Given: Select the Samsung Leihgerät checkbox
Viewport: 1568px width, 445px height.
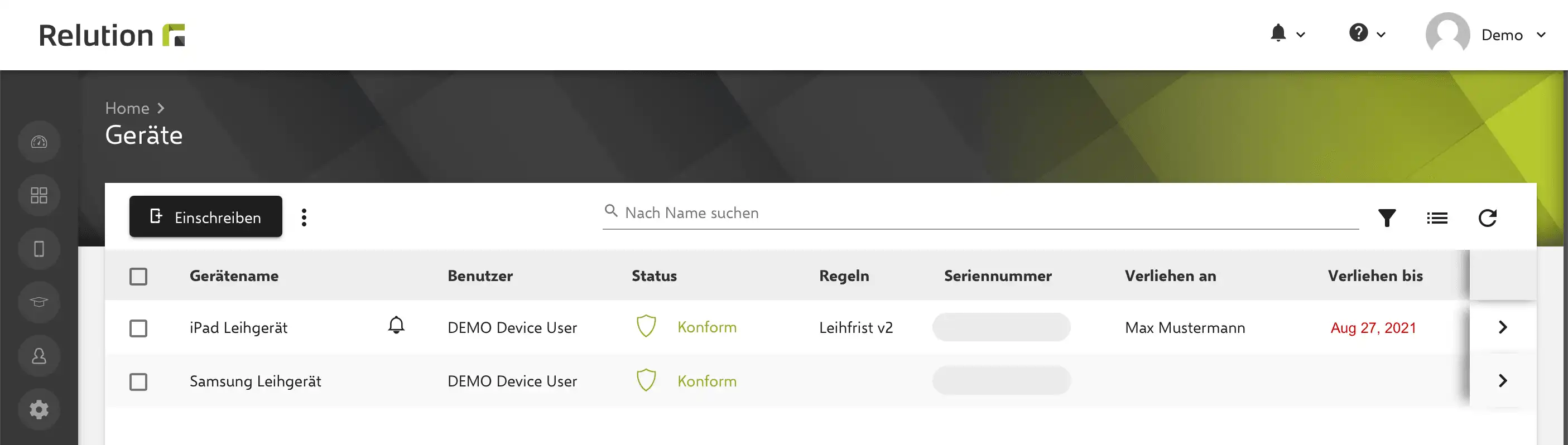Looking at the screenshot, I should tap(138, 382).
